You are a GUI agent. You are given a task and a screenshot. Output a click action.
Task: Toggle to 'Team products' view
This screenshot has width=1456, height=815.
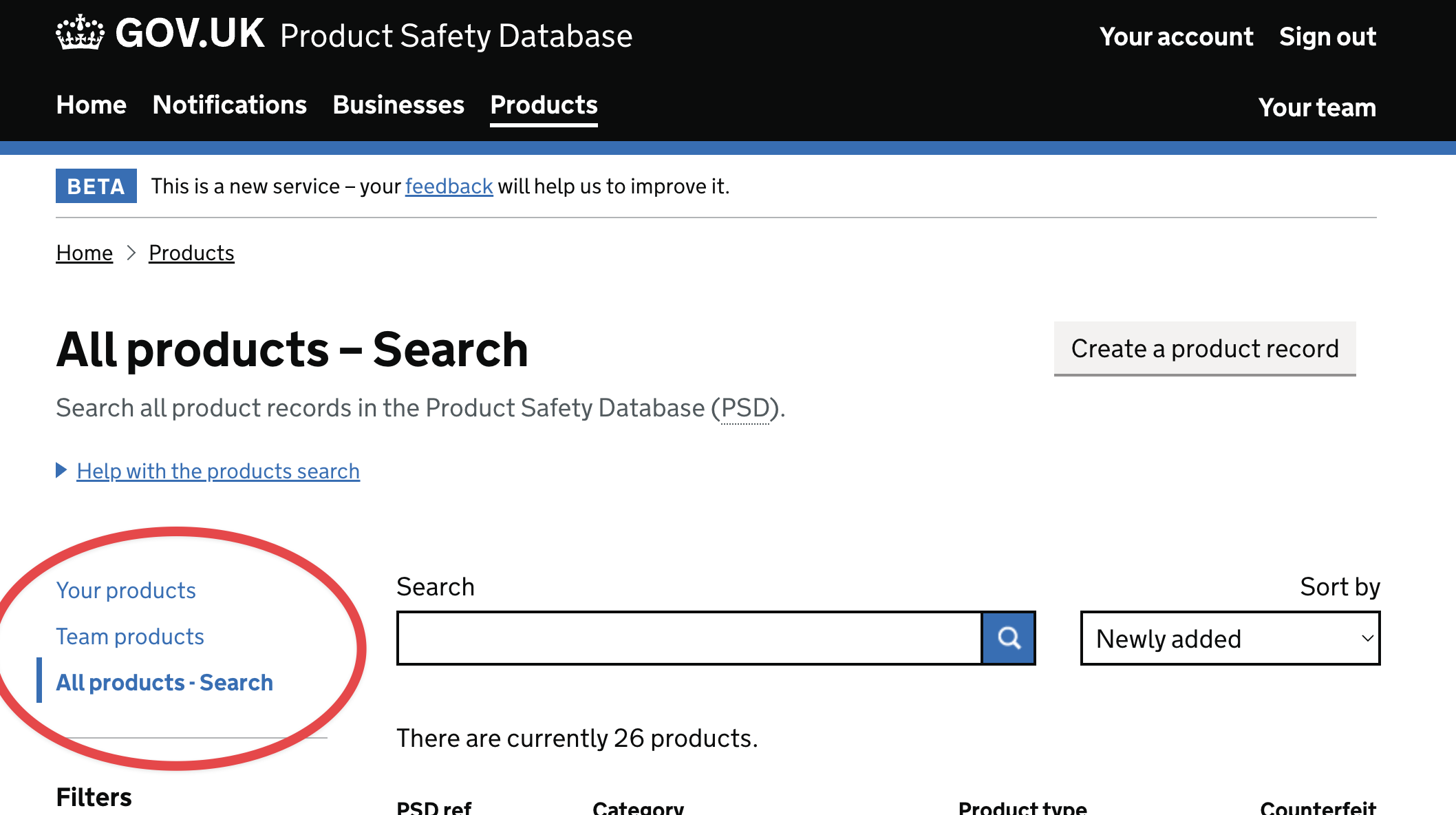tap(130, 636)
